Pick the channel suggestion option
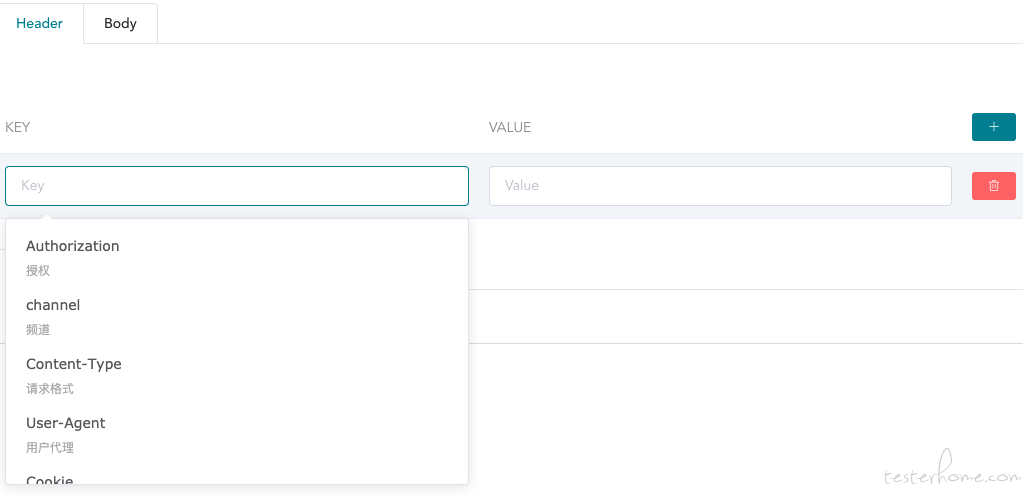 point(237,316)
